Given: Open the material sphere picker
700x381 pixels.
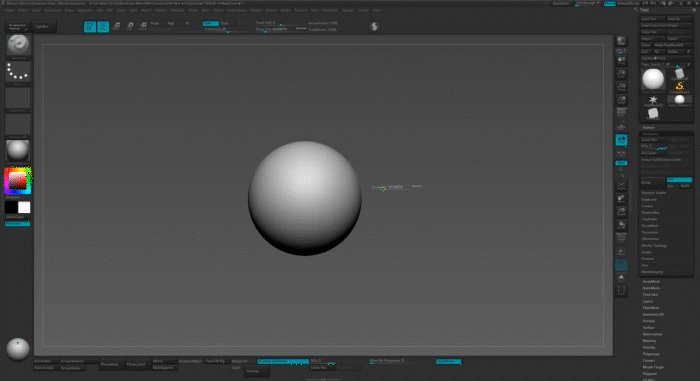Looking at the screenshot, I should coord(18,151).
